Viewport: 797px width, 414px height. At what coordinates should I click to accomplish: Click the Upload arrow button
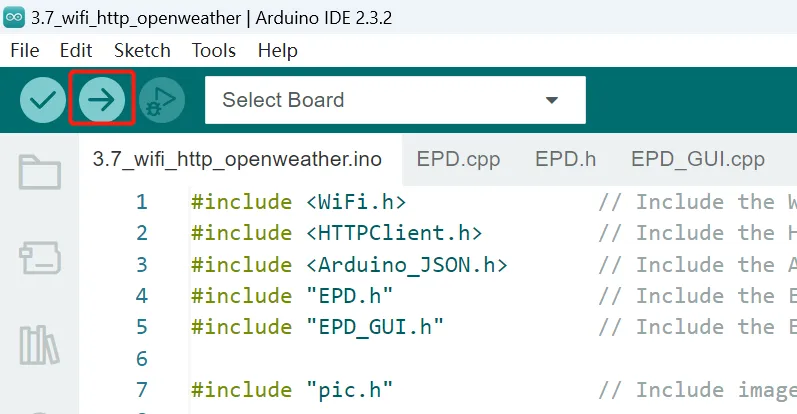pos(102,100)
